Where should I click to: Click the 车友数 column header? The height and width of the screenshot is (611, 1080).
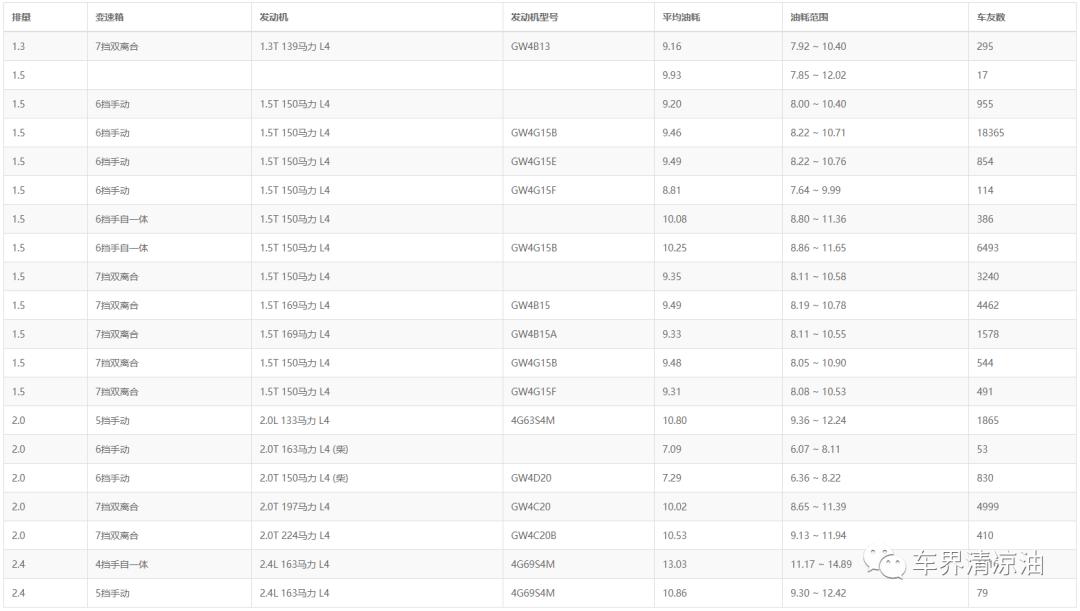click(x=991, y=17)
